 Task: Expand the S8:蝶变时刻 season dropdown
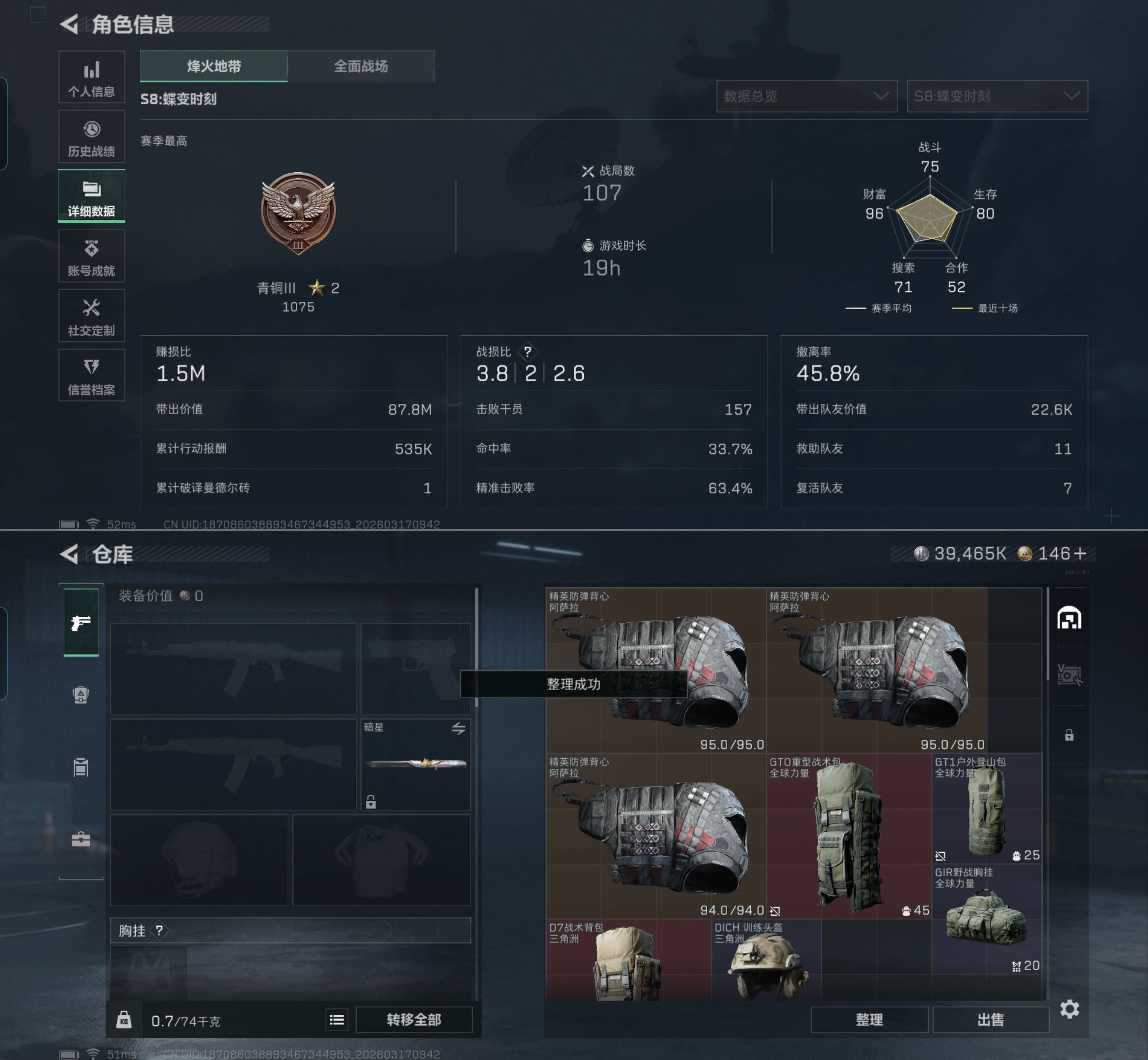997,96
